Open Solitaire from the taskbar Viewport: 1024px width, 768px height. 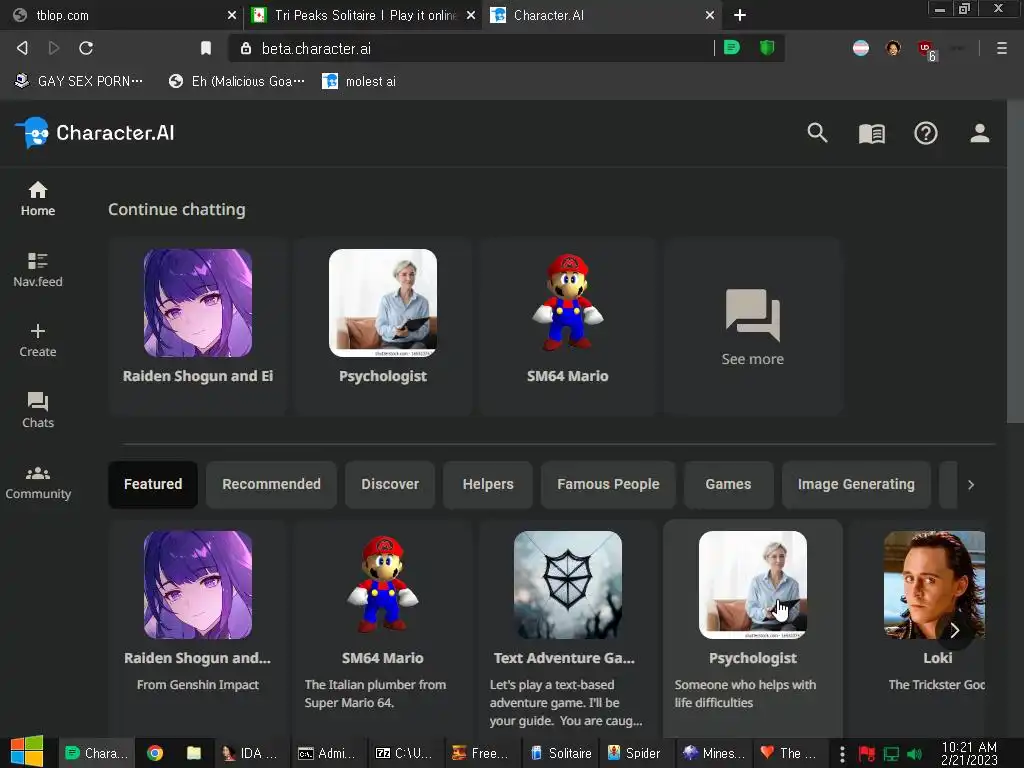click(560, 753)
